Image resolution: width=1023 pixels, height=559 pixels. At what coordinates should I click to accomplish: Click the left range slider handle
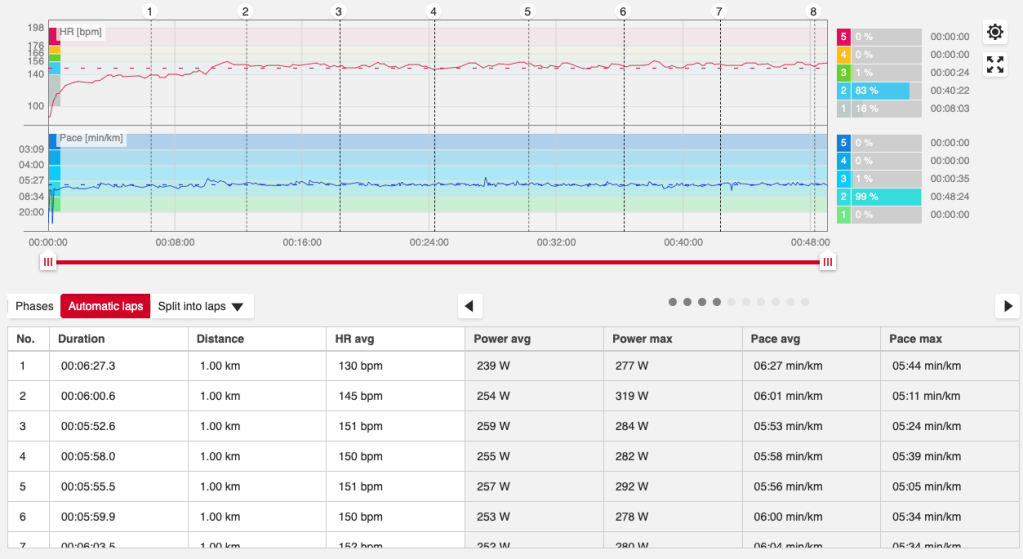click(x=47, y=262)
